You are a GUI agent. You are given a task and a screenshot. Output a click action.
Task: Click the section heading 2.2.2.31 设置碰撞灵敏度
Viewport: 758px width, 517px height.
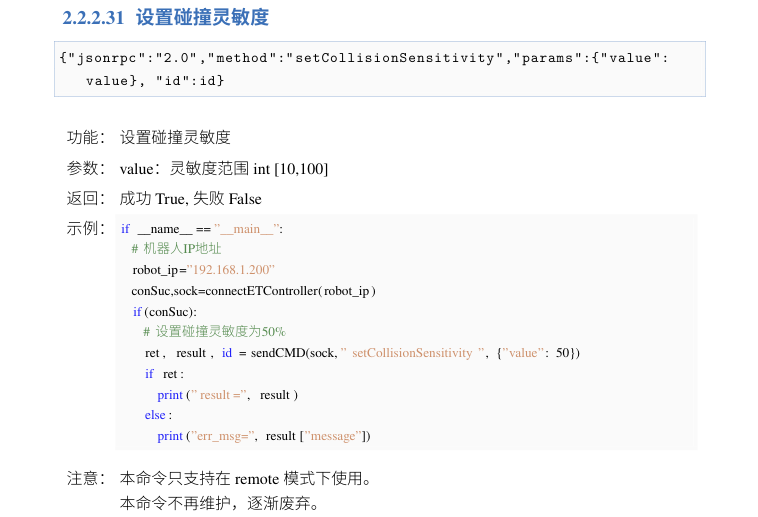(165, 18)
